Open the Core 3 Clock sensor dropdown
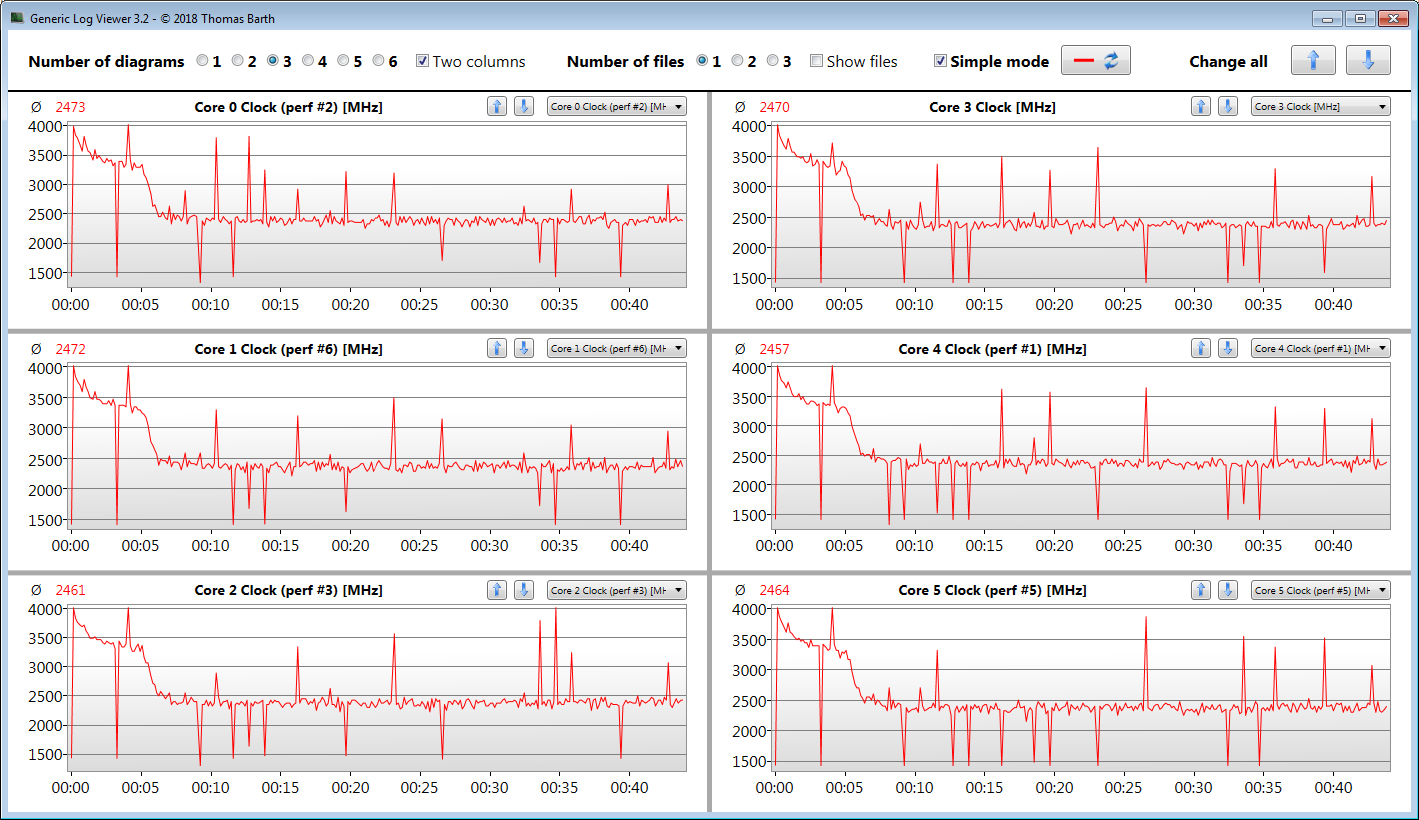 (x=1320, y=107)
